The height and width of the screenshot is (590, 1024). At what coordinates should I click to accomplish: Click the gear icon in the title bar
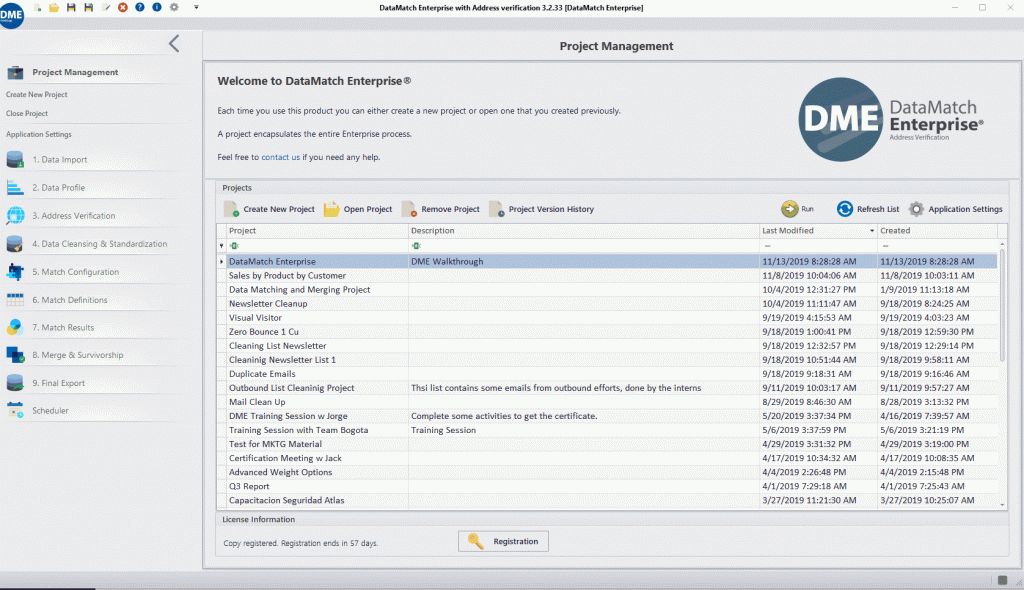coord(174,7)
